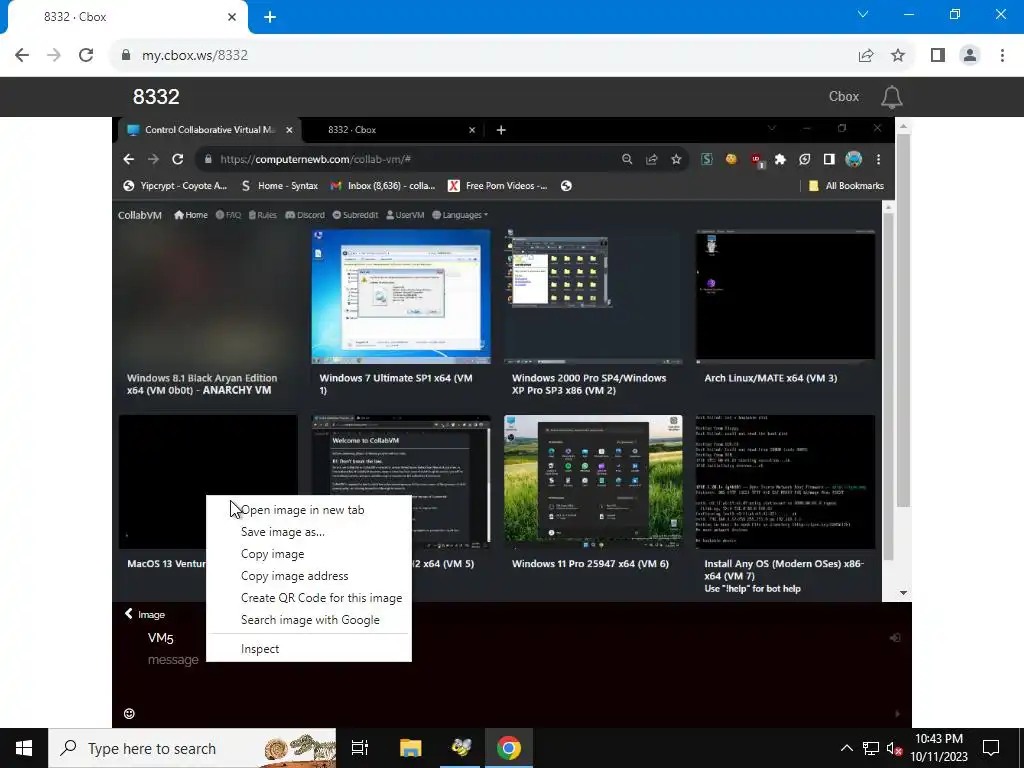Viewport: 1024px width, 768px height.
Task: Bookmark this tab with the star icon
Action: coord(898,56)
